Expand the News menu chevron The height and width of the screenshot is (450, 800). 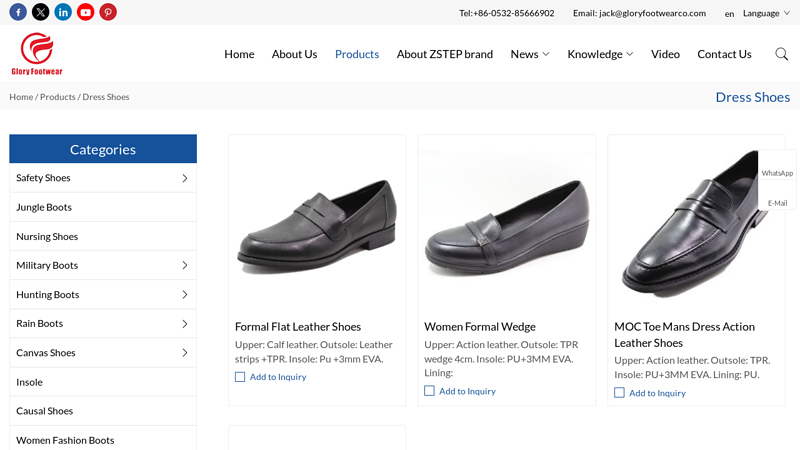click(x=546, y=54)
